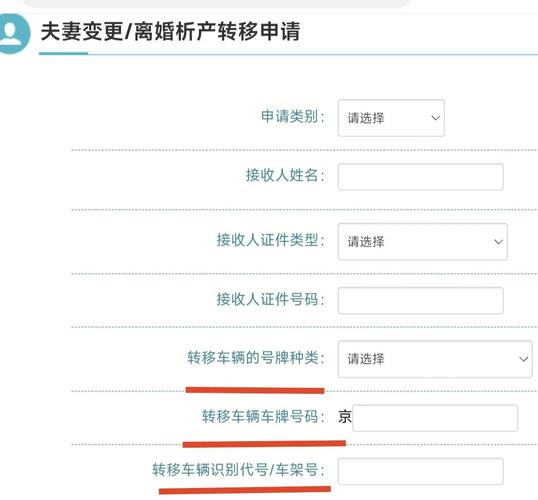The image size is (538, 500).
Task: Click the user avatar icon beside the title
Action: pyautogui.click(x=14, y=33)
